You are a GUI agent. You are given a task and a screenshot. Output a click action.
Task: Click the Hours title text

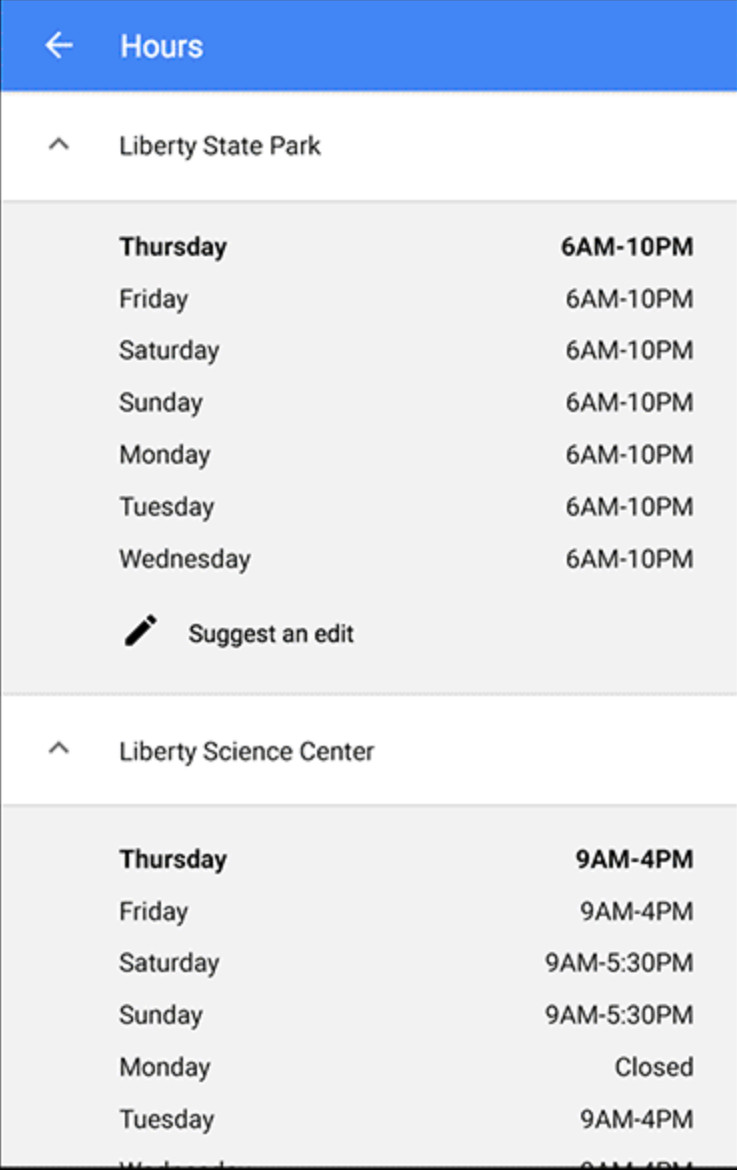coord(161,46)
